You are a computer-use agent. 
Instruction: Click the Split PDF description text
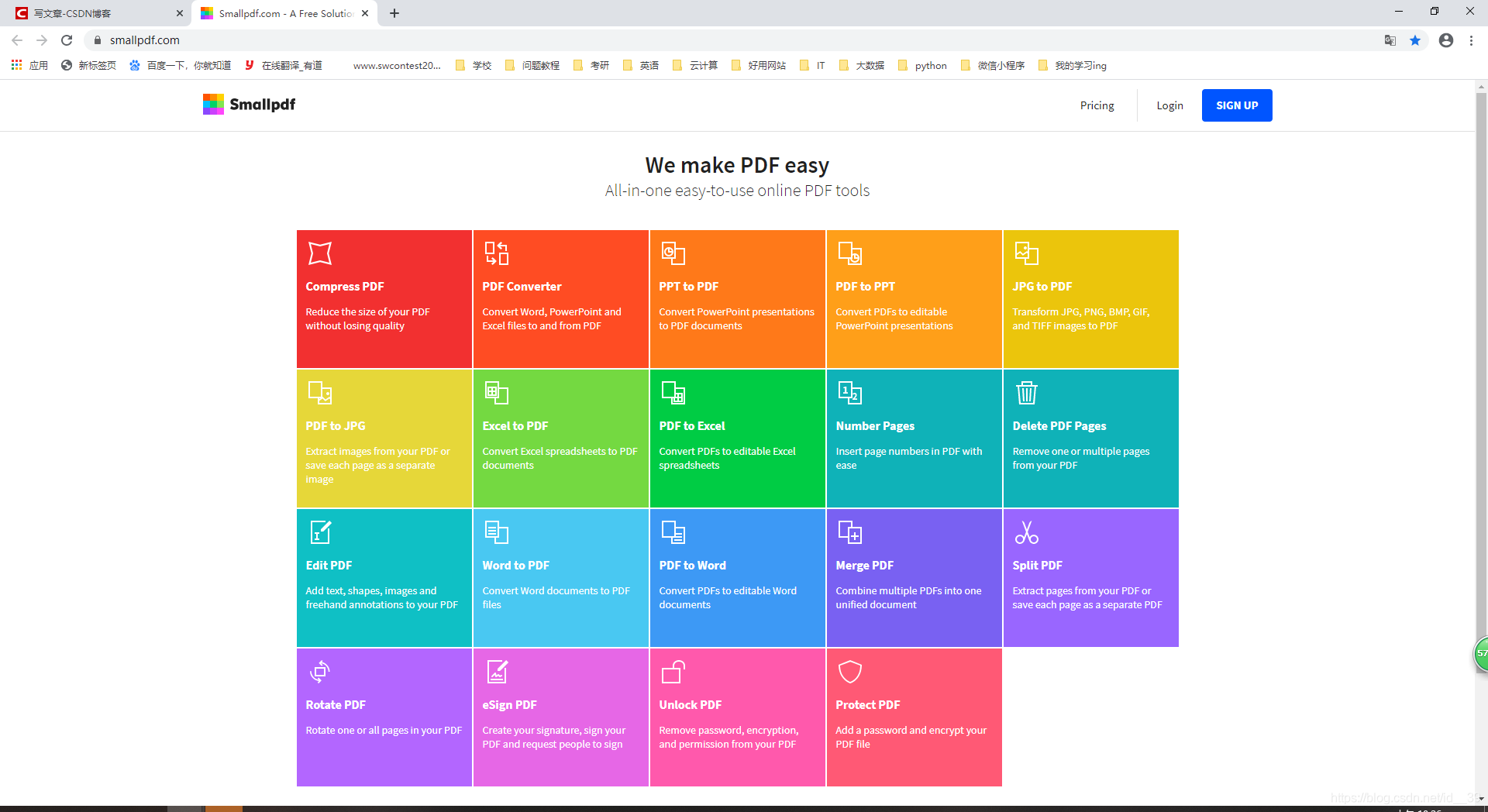[x=1087, y=597]
